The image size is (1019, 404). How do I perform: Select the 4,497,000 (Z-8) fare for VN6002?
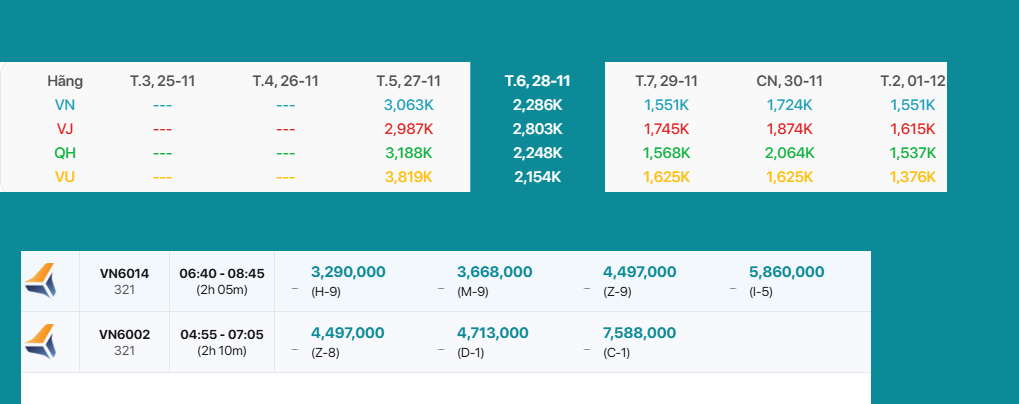(x=348, y=341)
